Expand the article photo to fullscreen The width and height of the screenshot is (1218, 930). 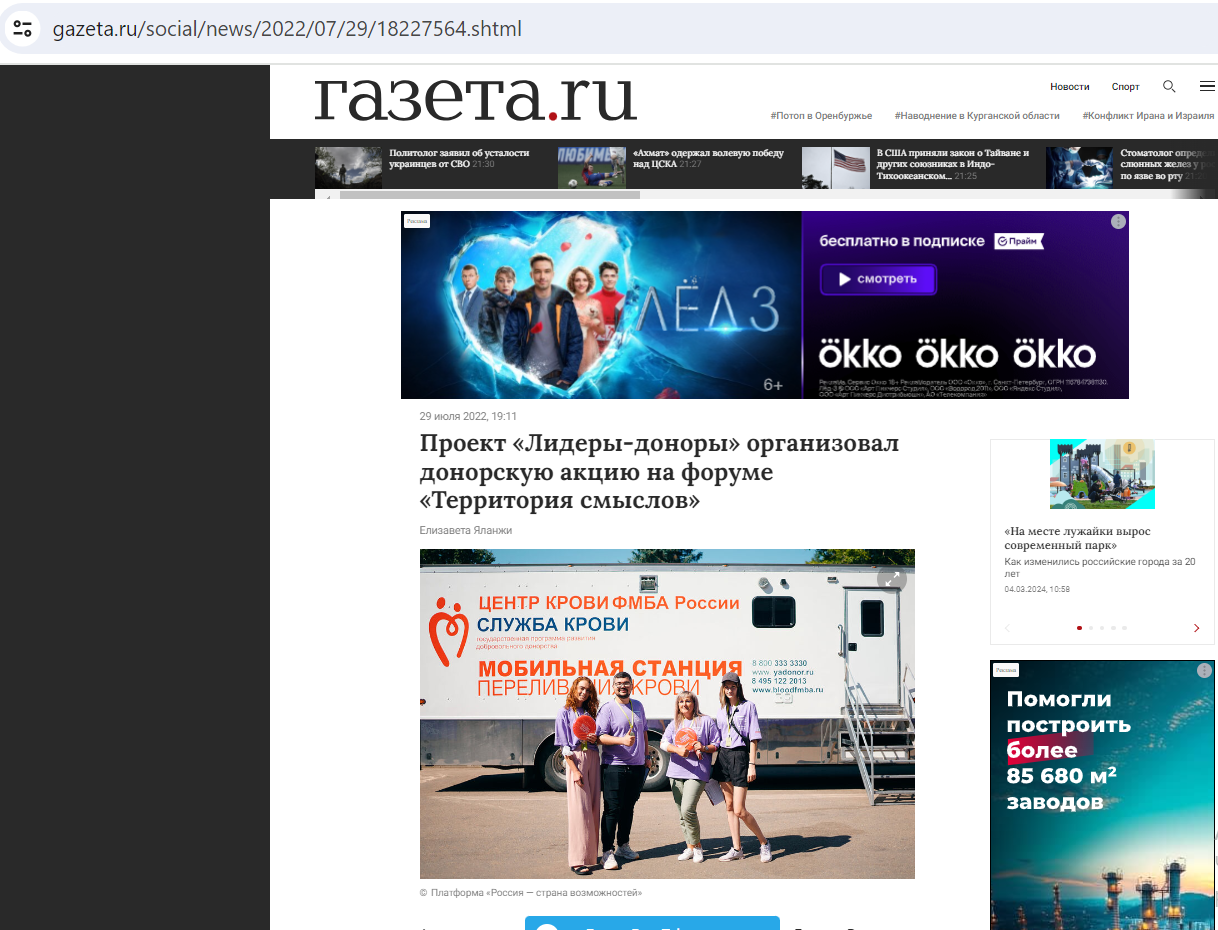point(890,578)
